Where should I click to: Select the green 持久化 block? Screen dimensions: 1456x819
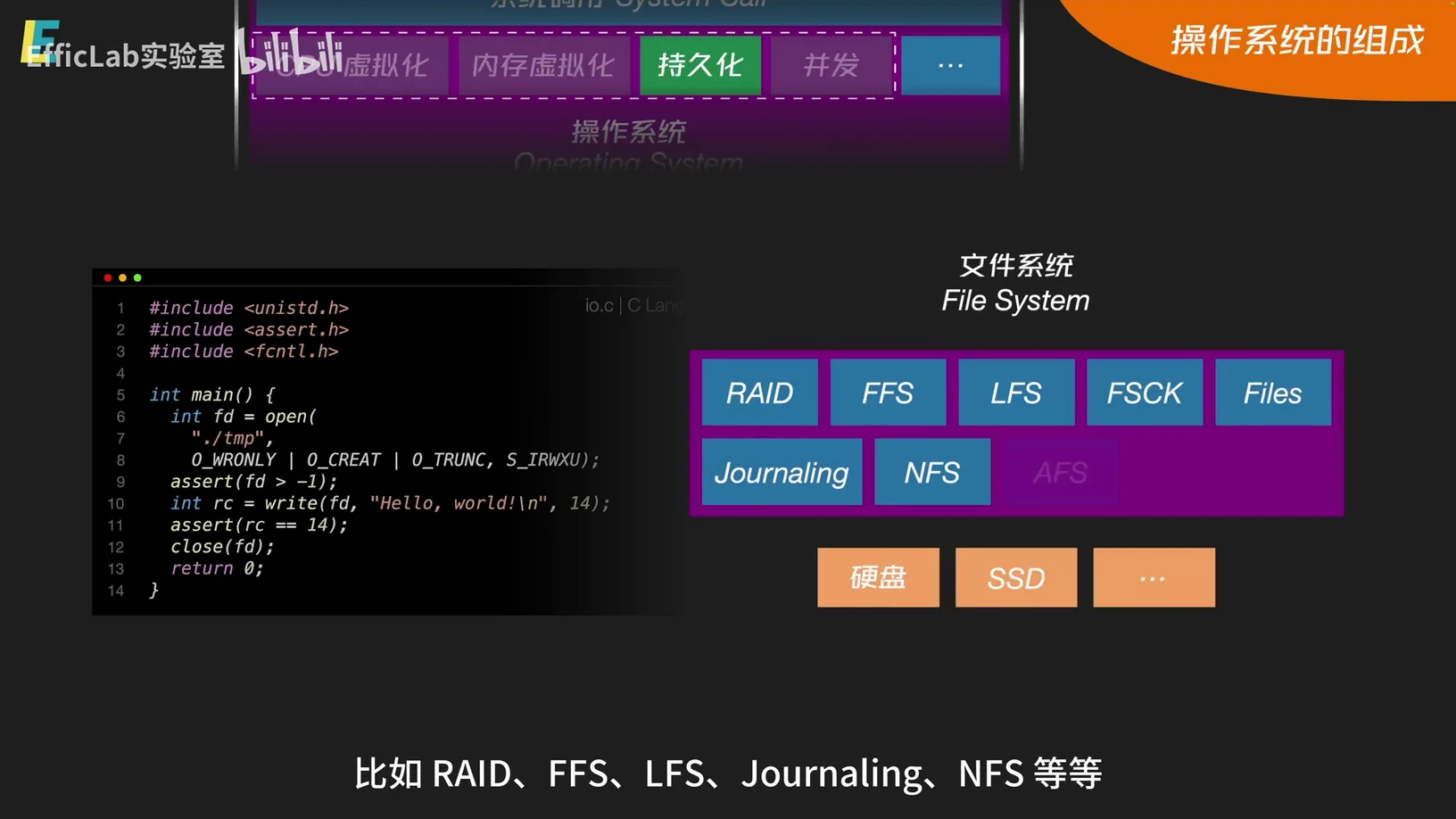tap(700, 65)
